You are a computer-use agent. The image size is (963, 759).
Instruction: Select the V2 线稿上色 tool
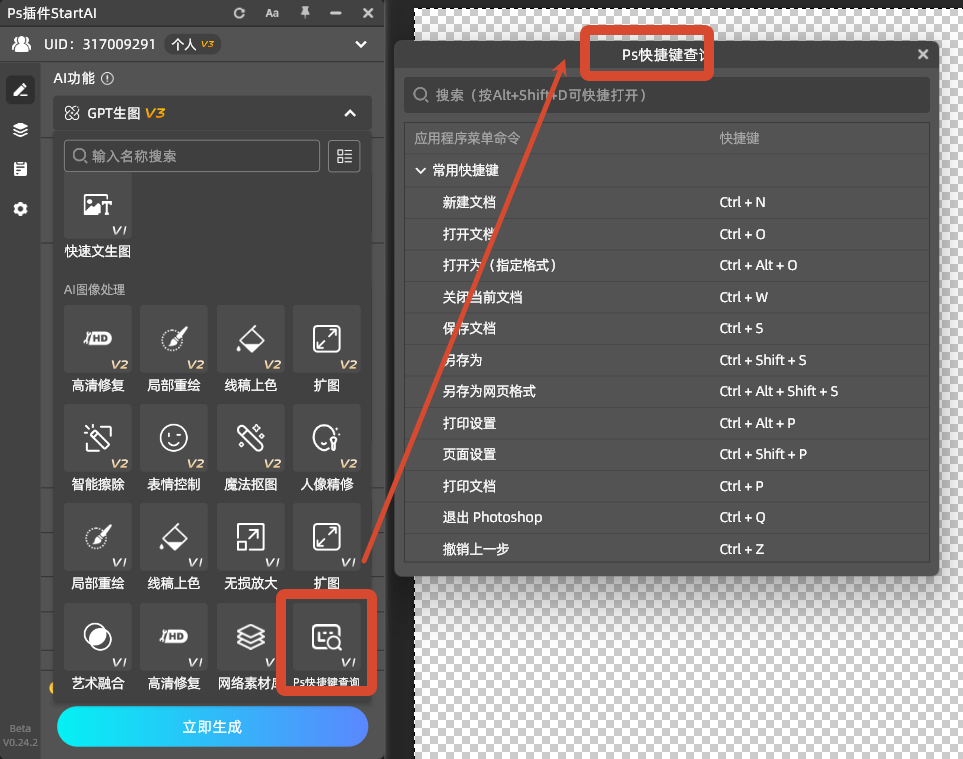click(251, 349)
